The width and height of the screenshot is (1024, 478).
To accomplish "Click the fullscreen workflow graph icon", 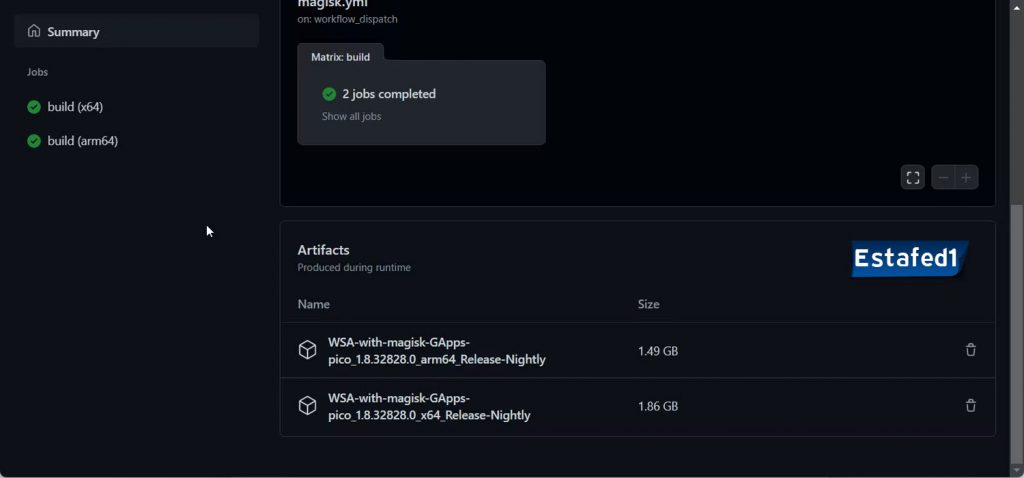I will point(912,178).
